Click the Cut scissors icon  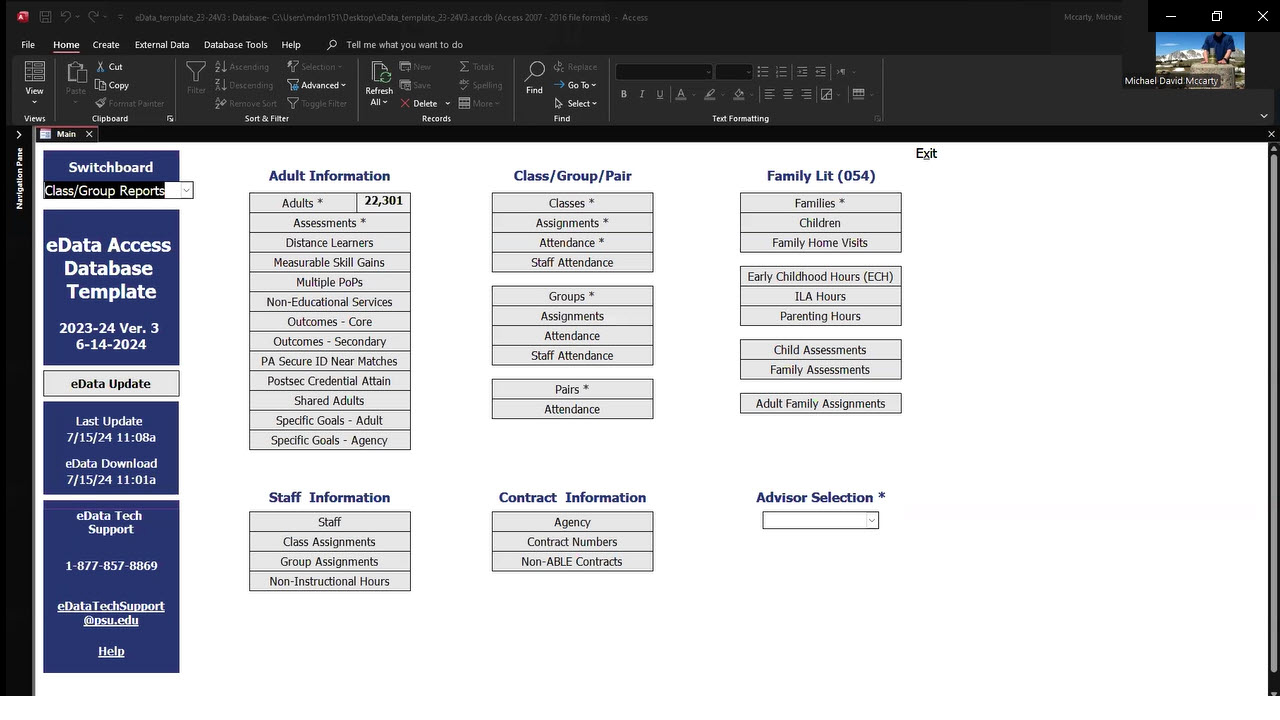tap(100, 67)
